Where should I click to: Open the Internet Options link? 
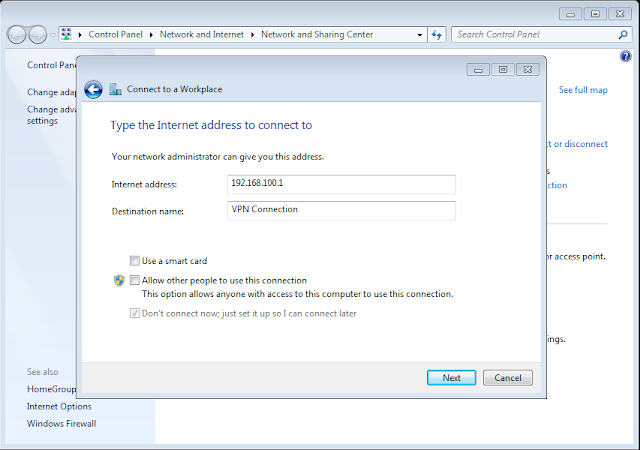[x=59, y=406]
